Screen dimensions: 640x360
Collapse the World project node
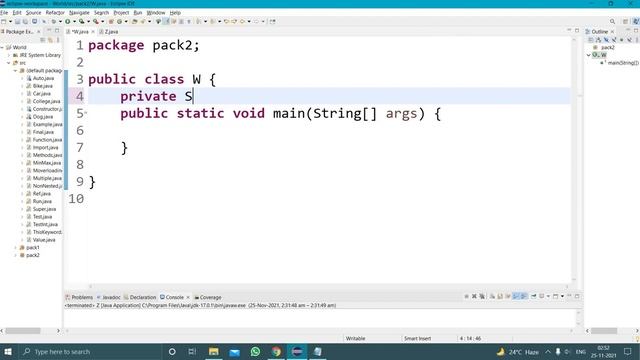[2, 47]
